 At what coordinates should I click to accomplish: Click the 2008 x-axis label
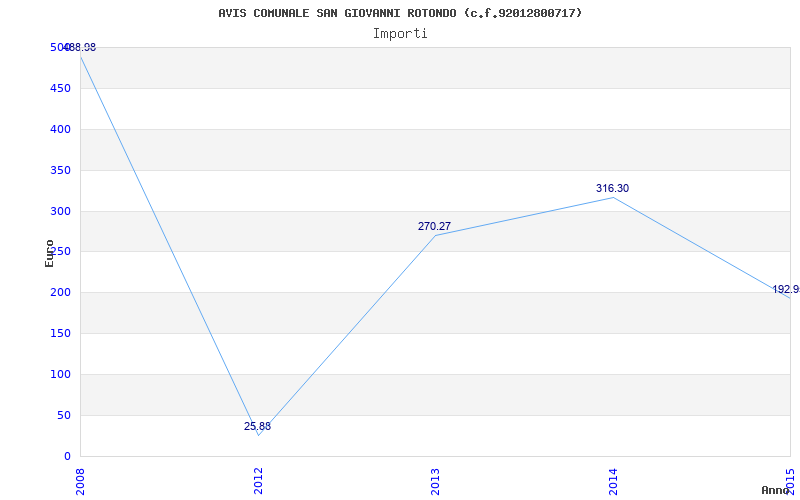coord(80,481)
